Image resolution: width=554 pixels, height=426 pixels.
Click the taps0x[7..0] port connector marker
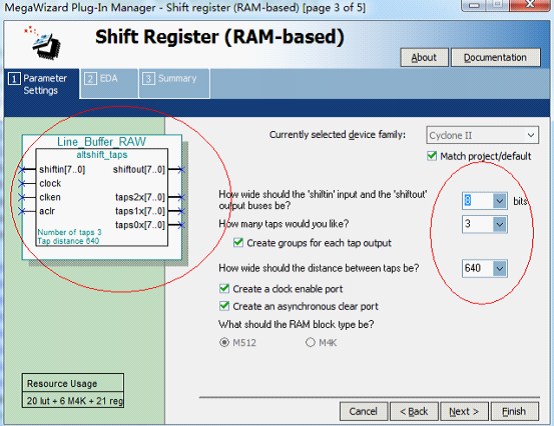pos(181,225)
